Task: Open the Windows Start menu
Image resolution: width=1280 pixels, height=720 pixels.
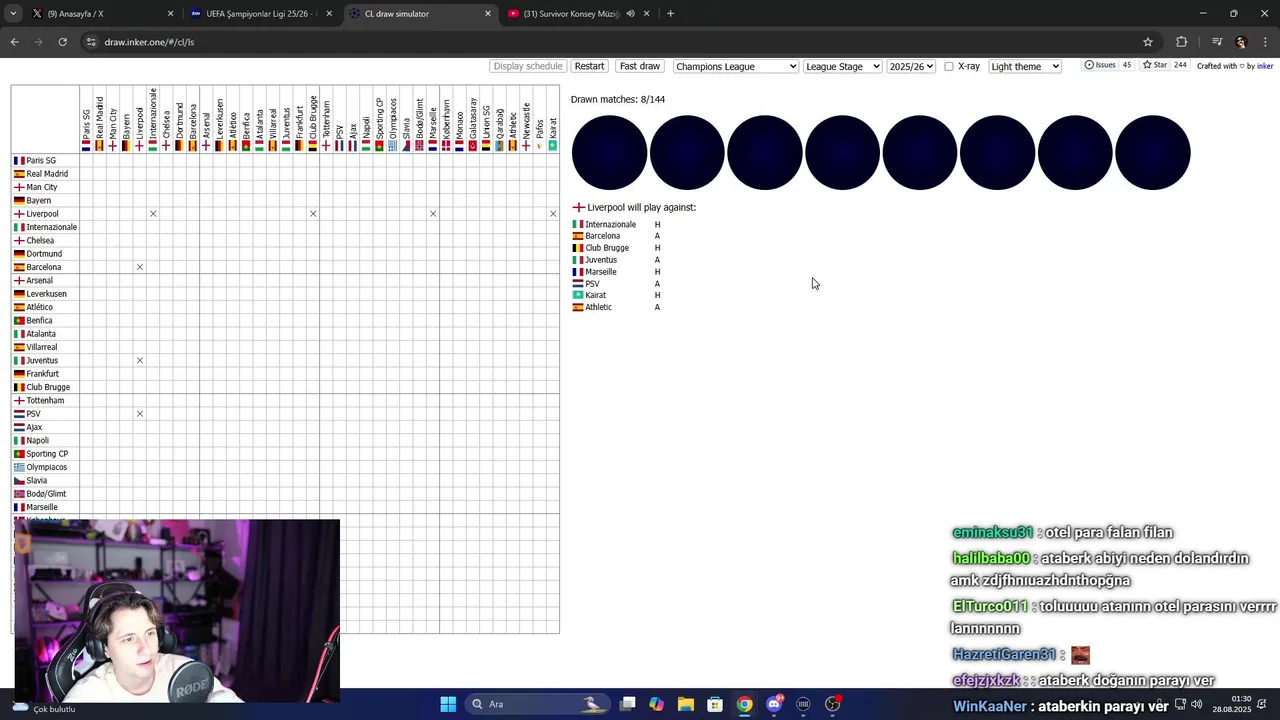Action: coord(448,704)
